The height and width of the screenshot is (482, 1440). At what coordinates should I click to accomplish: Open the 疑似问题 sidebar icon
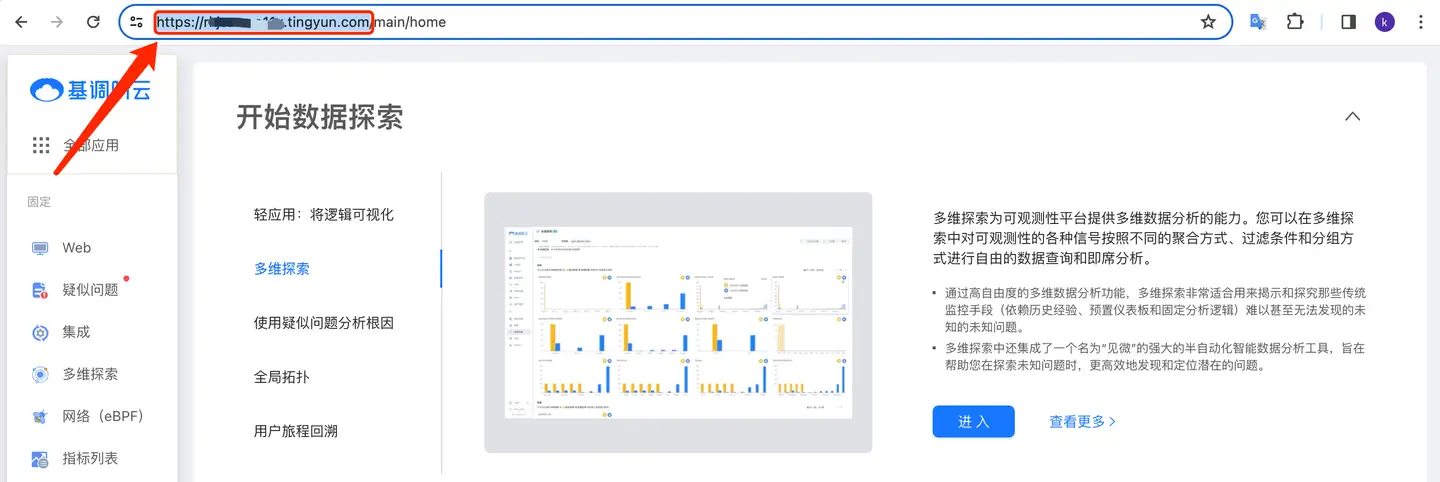40,290
